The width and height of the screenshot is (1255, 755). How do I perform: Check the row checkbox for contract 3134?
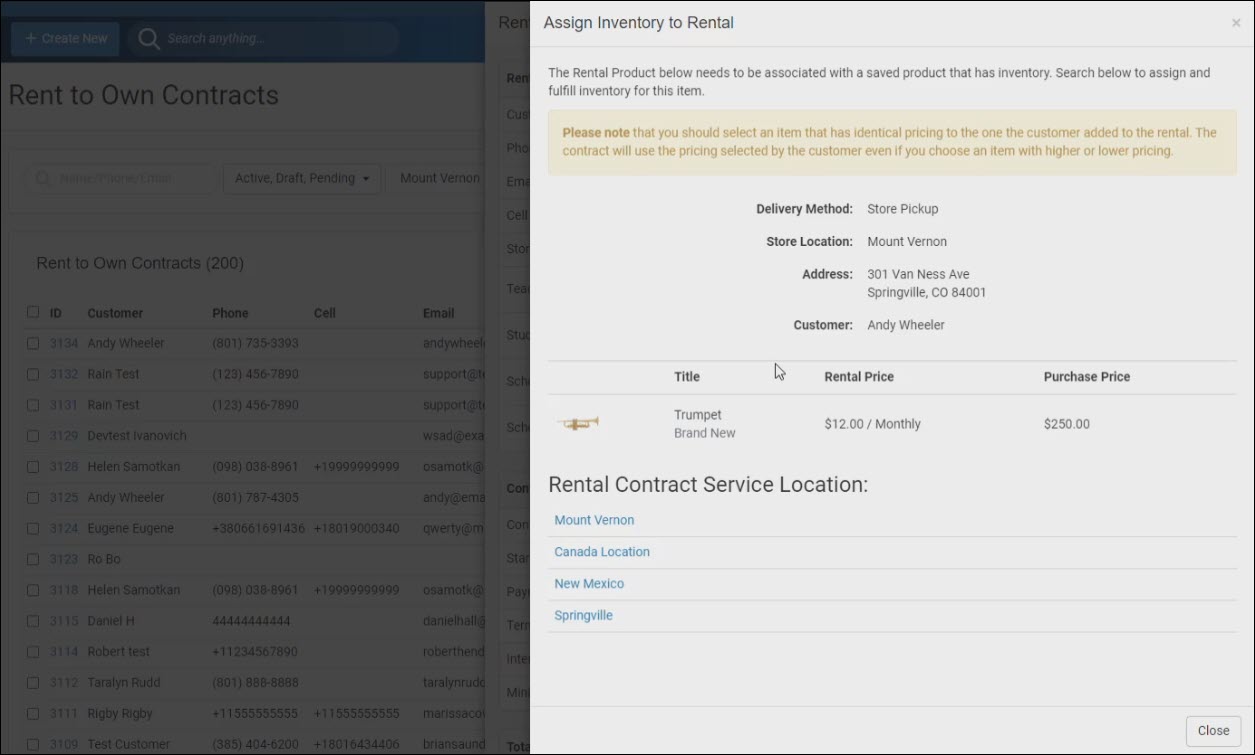click(x=33, y=343)
